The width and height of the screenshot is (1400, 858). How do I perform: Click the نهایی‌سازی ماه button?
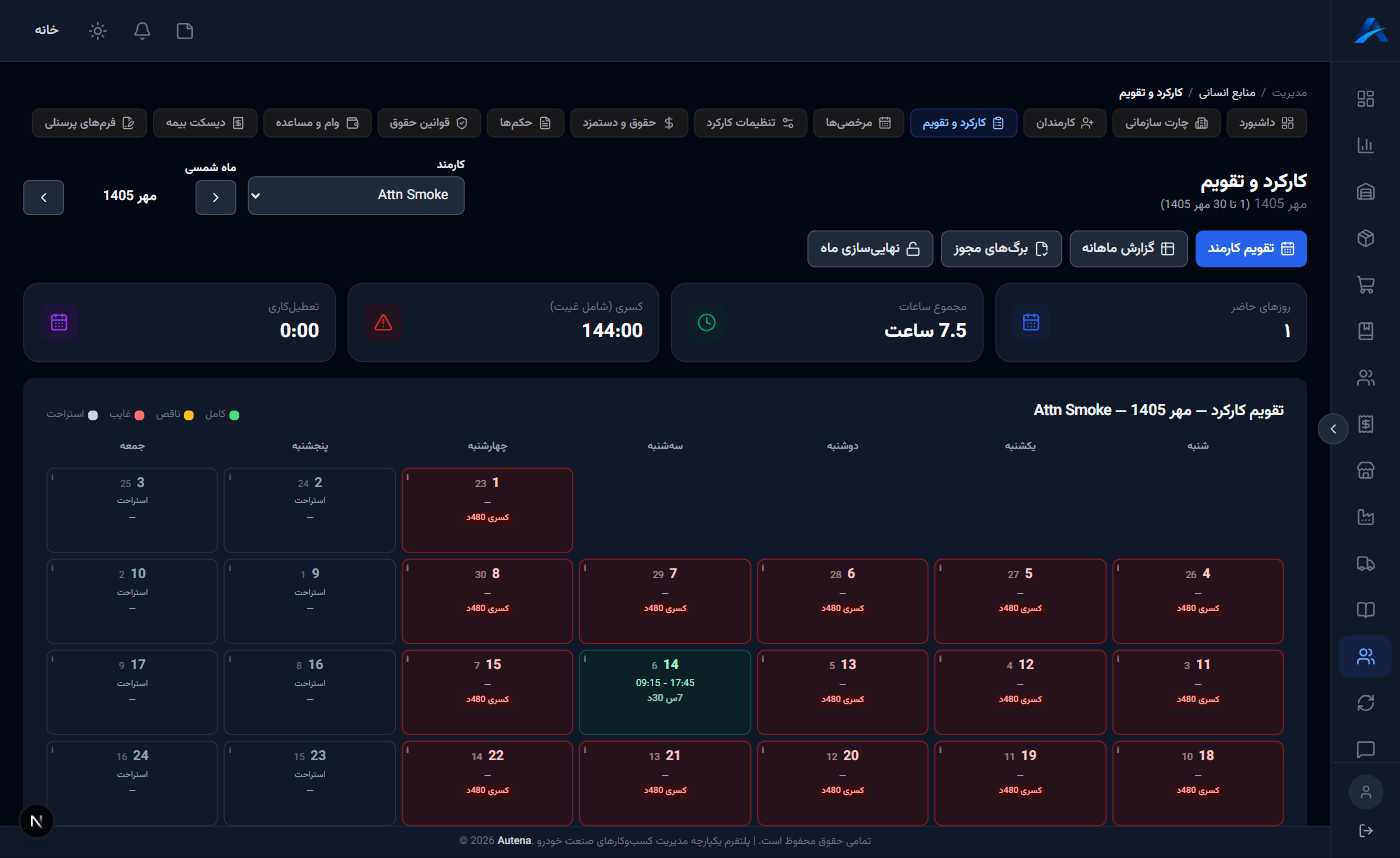coord(870,249)
